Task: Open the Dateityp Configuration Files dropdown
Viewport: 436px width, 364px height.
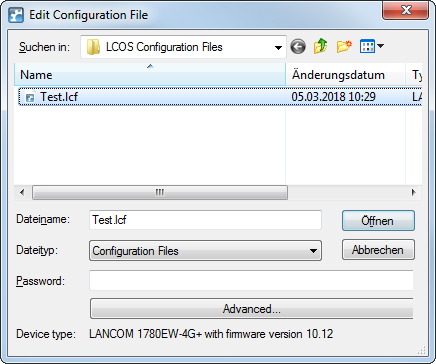Action: tap(205, 251)
